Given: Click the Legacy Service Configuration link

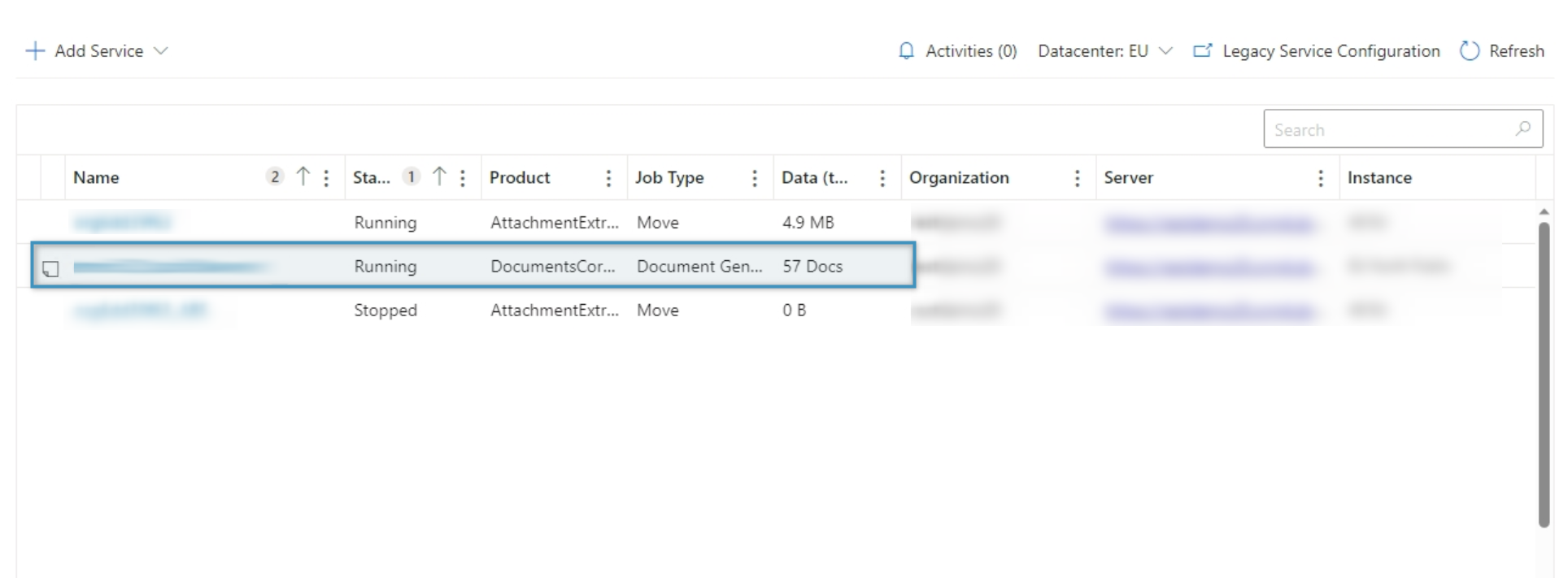Looking at the screenshot, I should click(1331, 51).
